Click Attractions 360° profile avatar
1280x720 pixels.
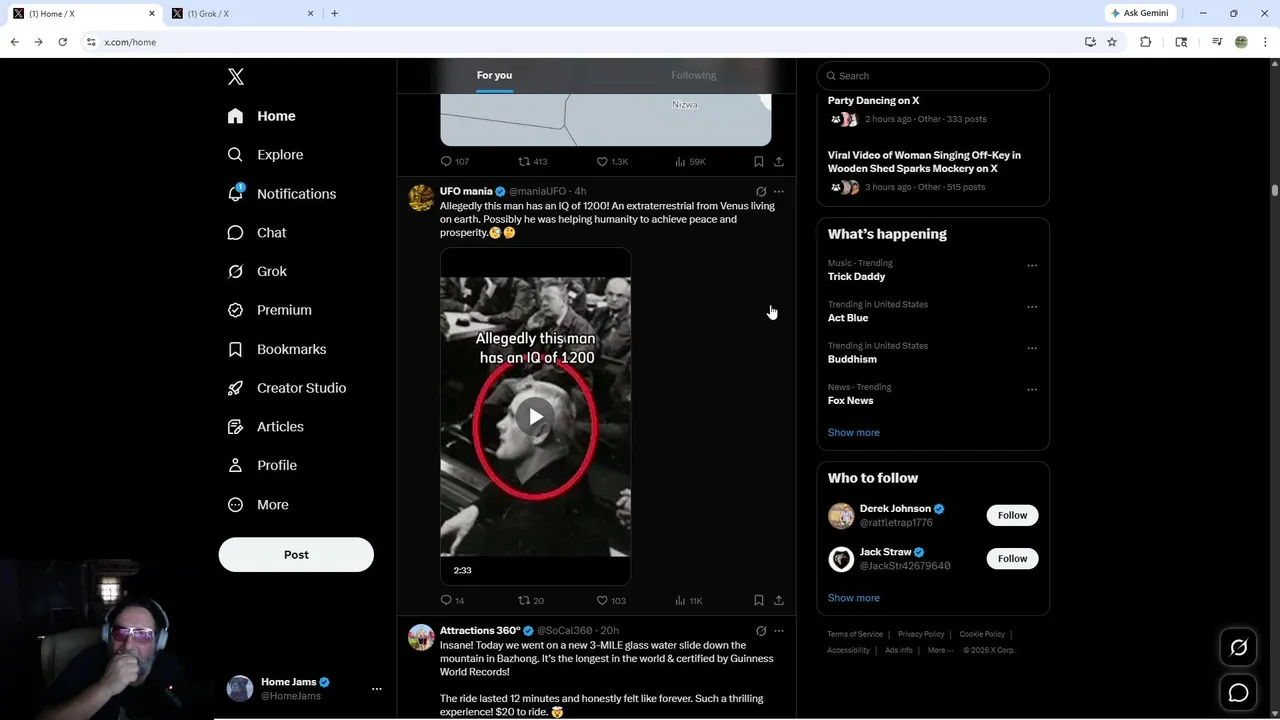tap(421, 637)
